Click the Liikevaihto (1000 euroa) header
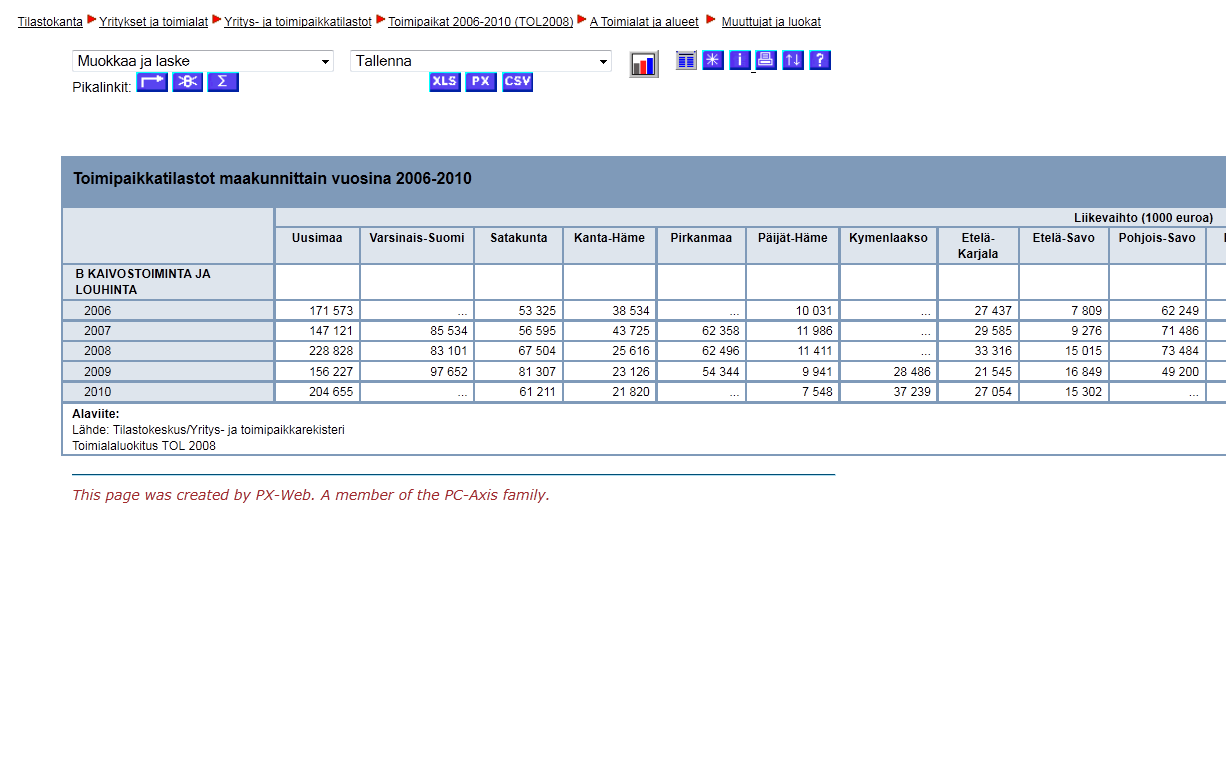 pos(1143,218)
